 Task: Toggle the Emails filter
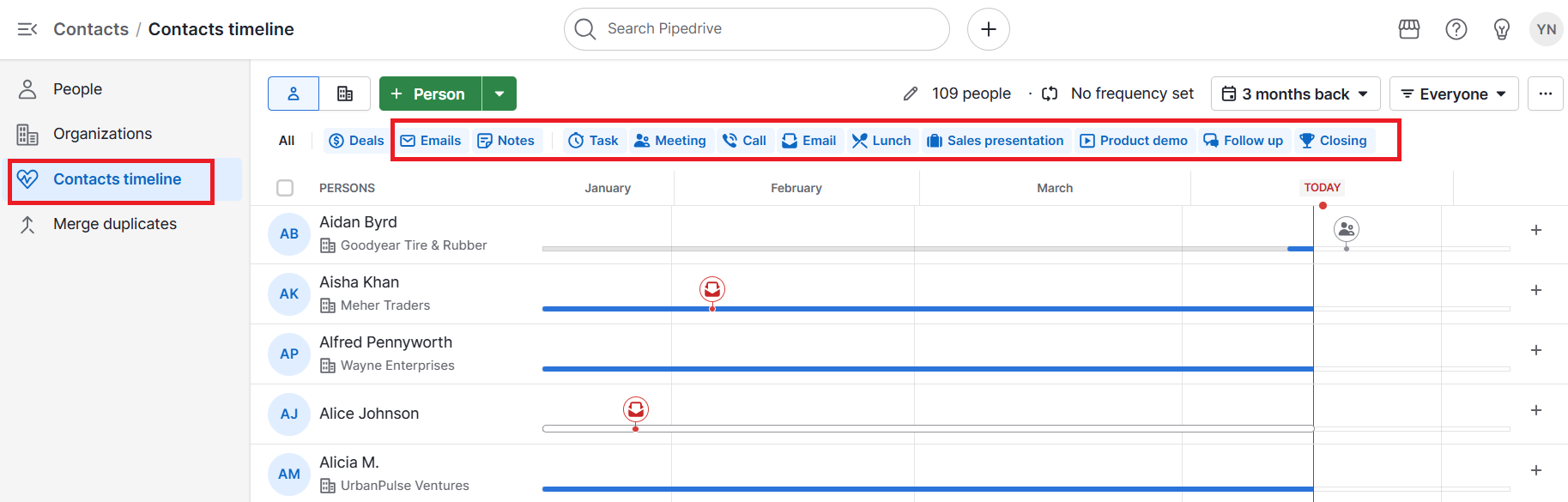(x=431, y=141)
